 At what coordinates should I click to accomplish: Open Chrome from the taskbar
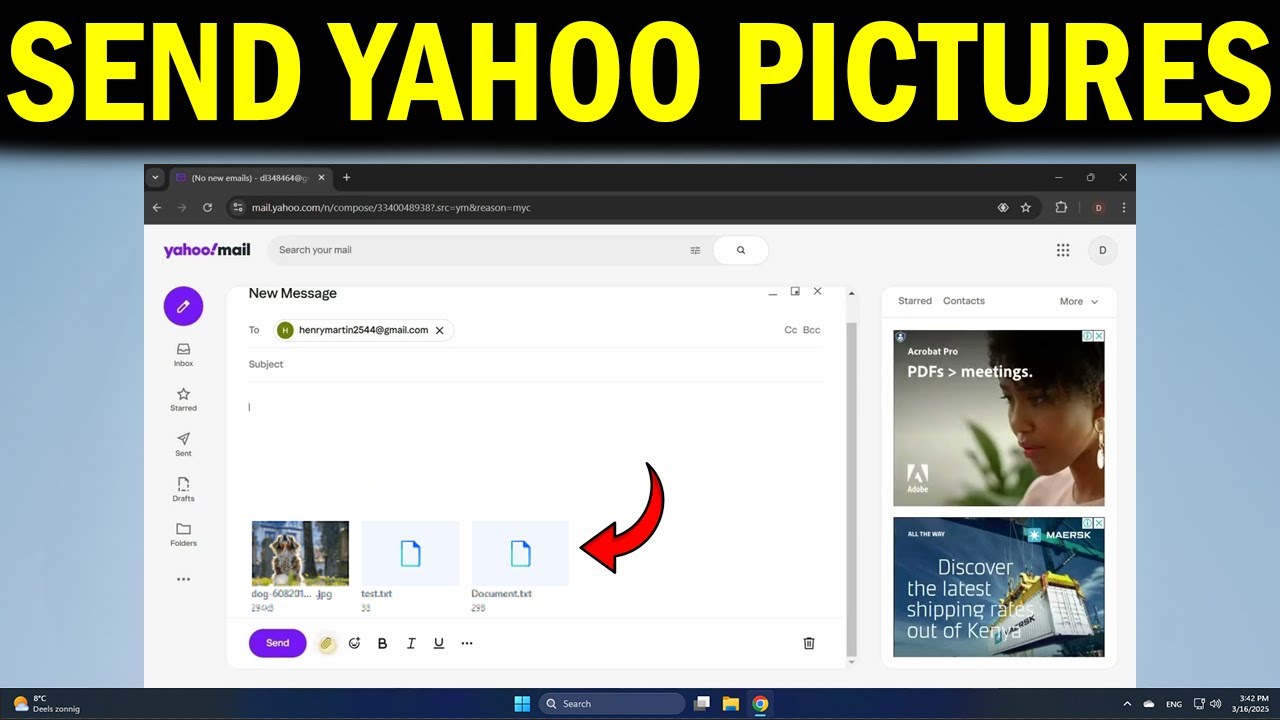tap(760, 704)
